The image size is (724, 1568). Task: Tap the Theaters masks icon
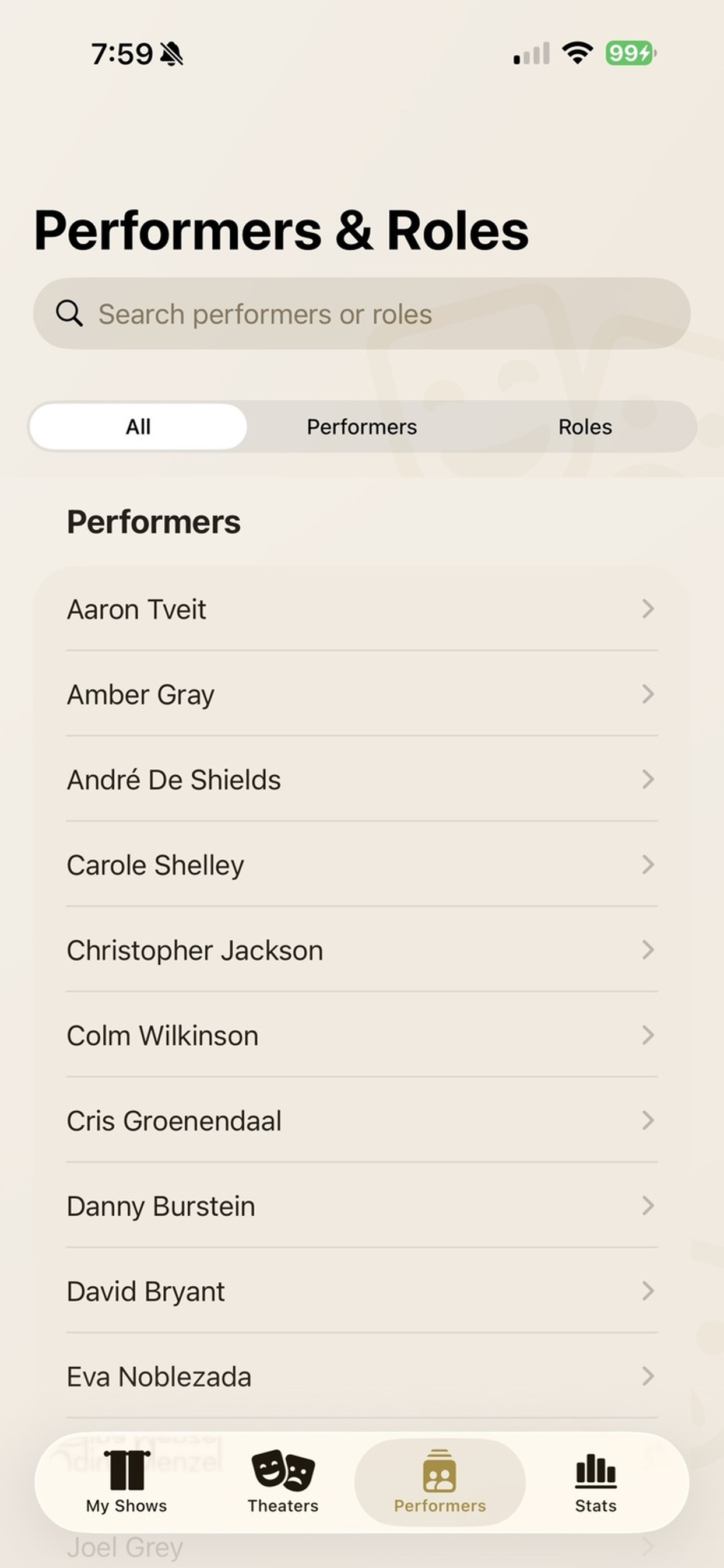[283, 1470]
